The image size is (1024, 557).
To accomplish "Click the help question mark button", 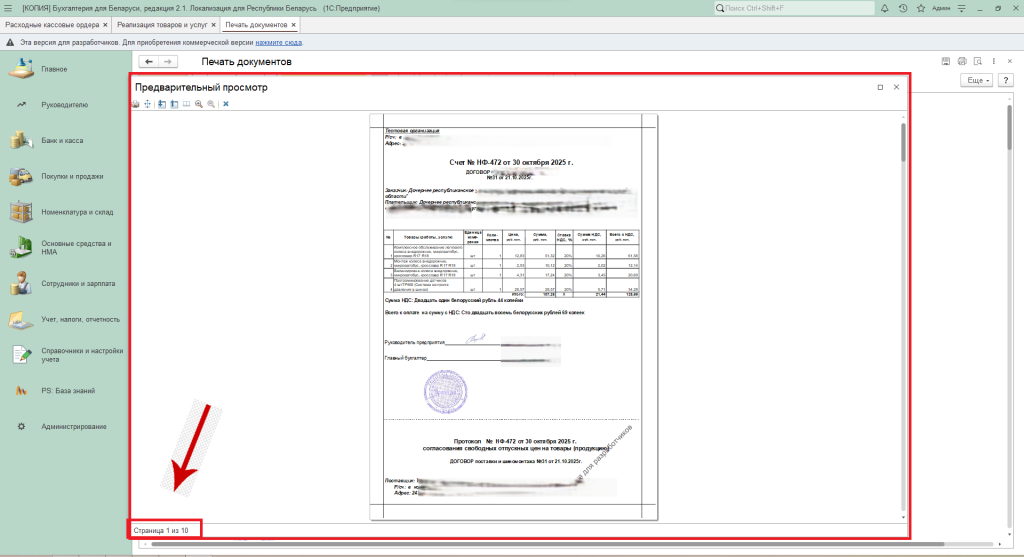I will click(1006, 79).
